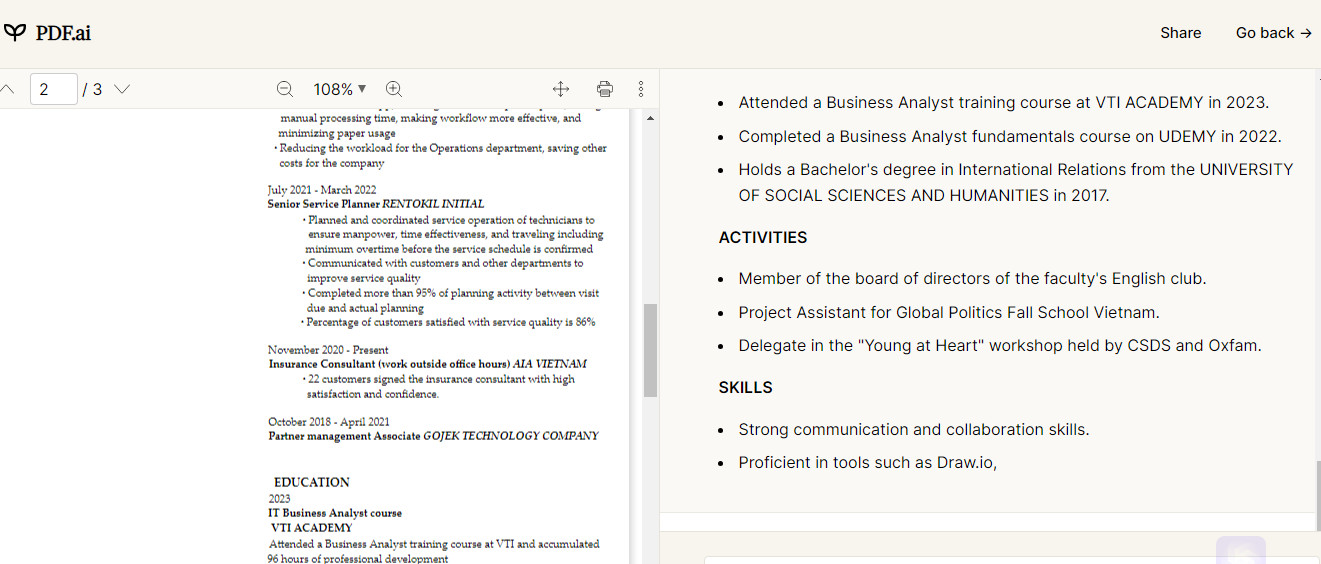Image resolution: width=1321 pixels, height=564 pixels.
Task: Click 'Insurance Consultant' AIA VIETNAM line
Action: point(427,364)
